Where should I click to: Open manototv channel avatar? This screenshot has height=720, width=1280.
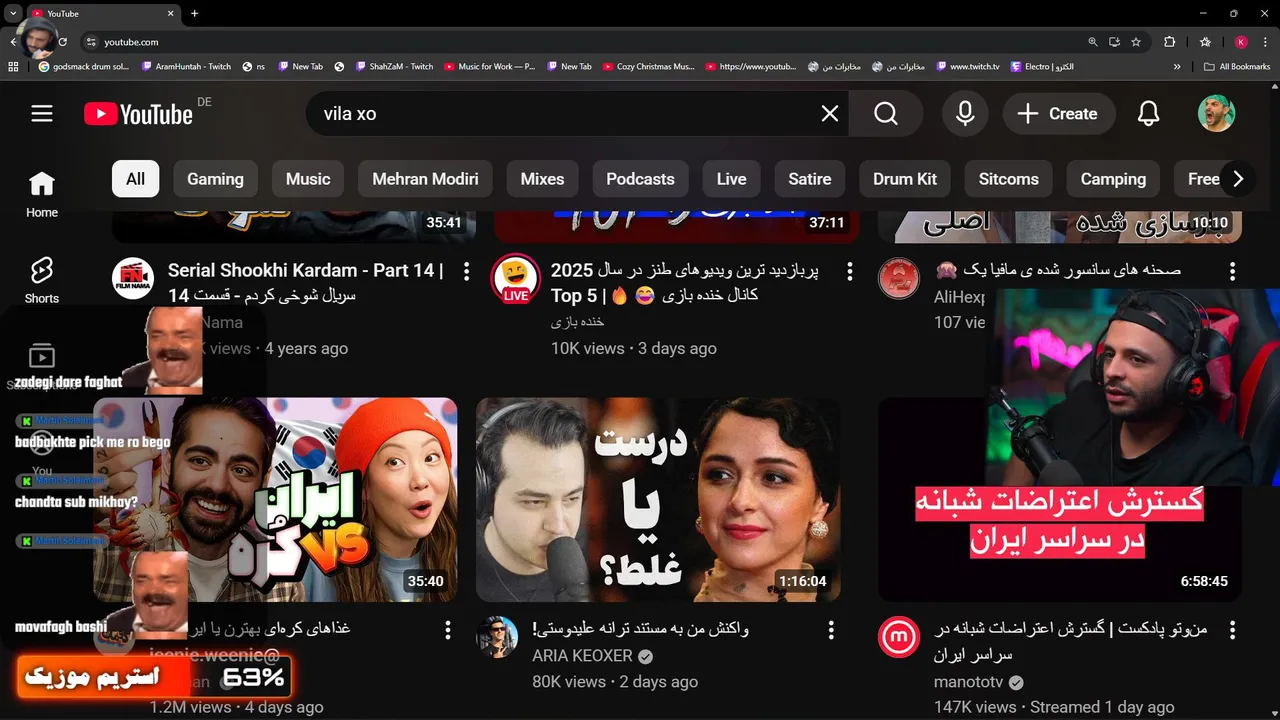[899, 637]
